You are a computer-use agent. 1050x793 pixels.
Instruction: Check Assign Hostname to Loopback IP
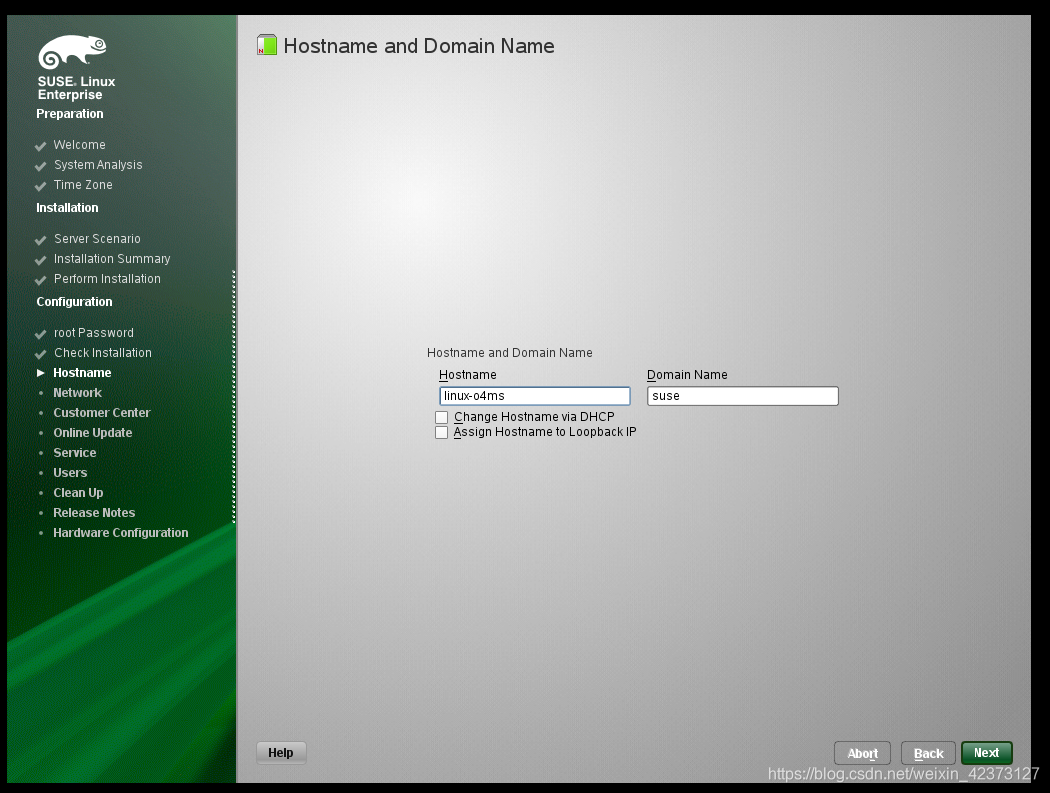click(x=441, y=433)
